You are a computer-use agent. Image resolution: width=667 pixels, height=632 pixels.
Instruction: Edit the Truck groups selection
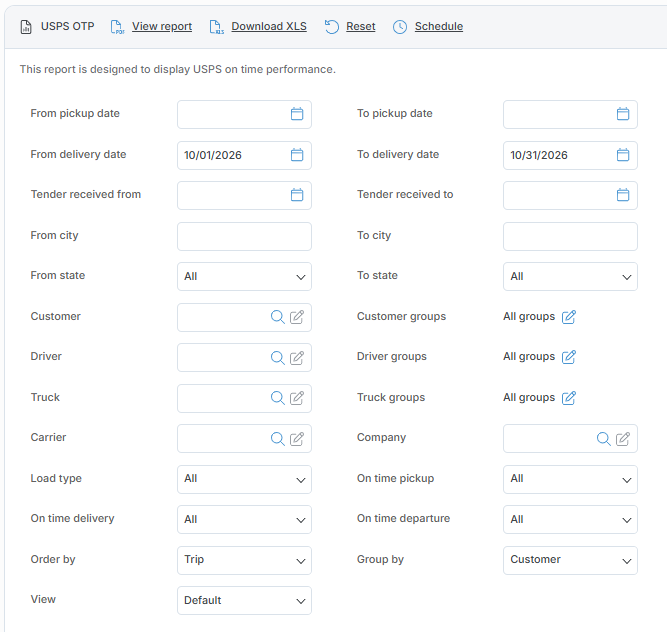tap(569, 398)
